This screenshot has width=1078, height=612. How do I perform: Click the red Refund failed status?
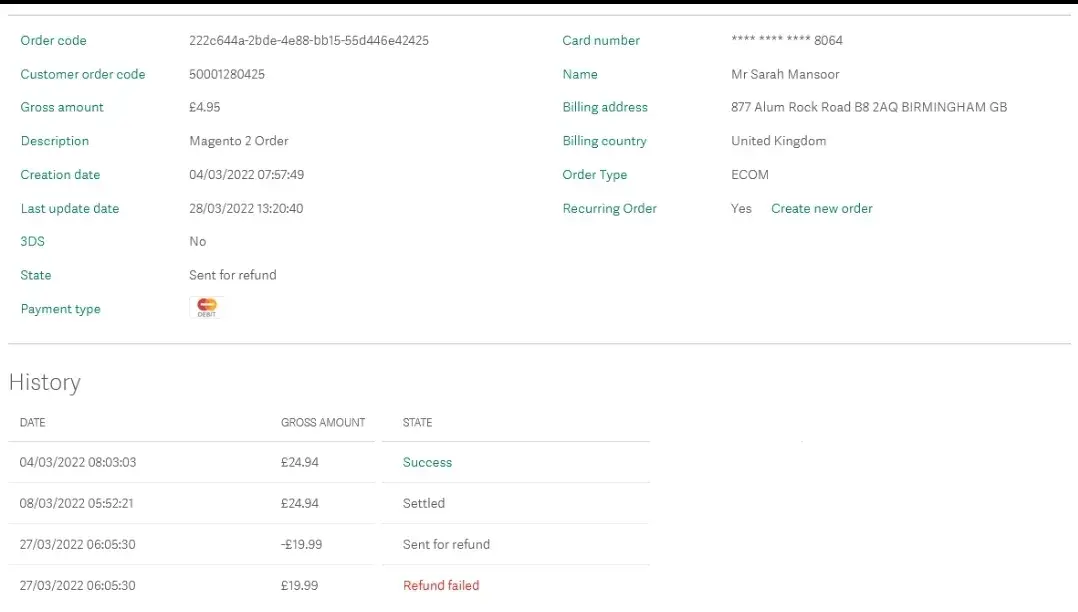(441, 585)
